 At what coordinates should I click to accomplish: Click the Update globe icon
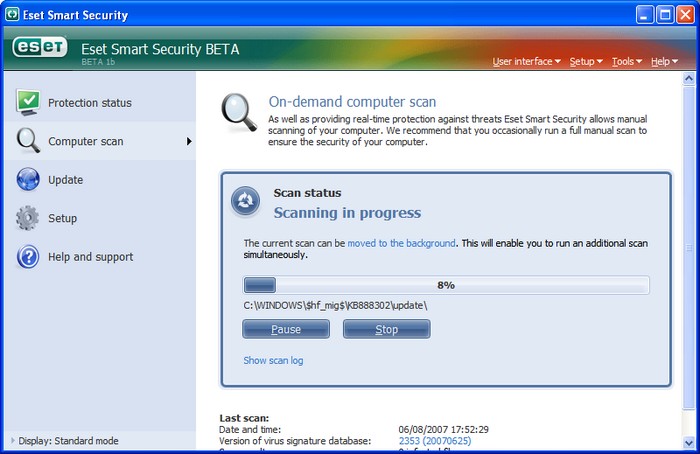(28, 179)
